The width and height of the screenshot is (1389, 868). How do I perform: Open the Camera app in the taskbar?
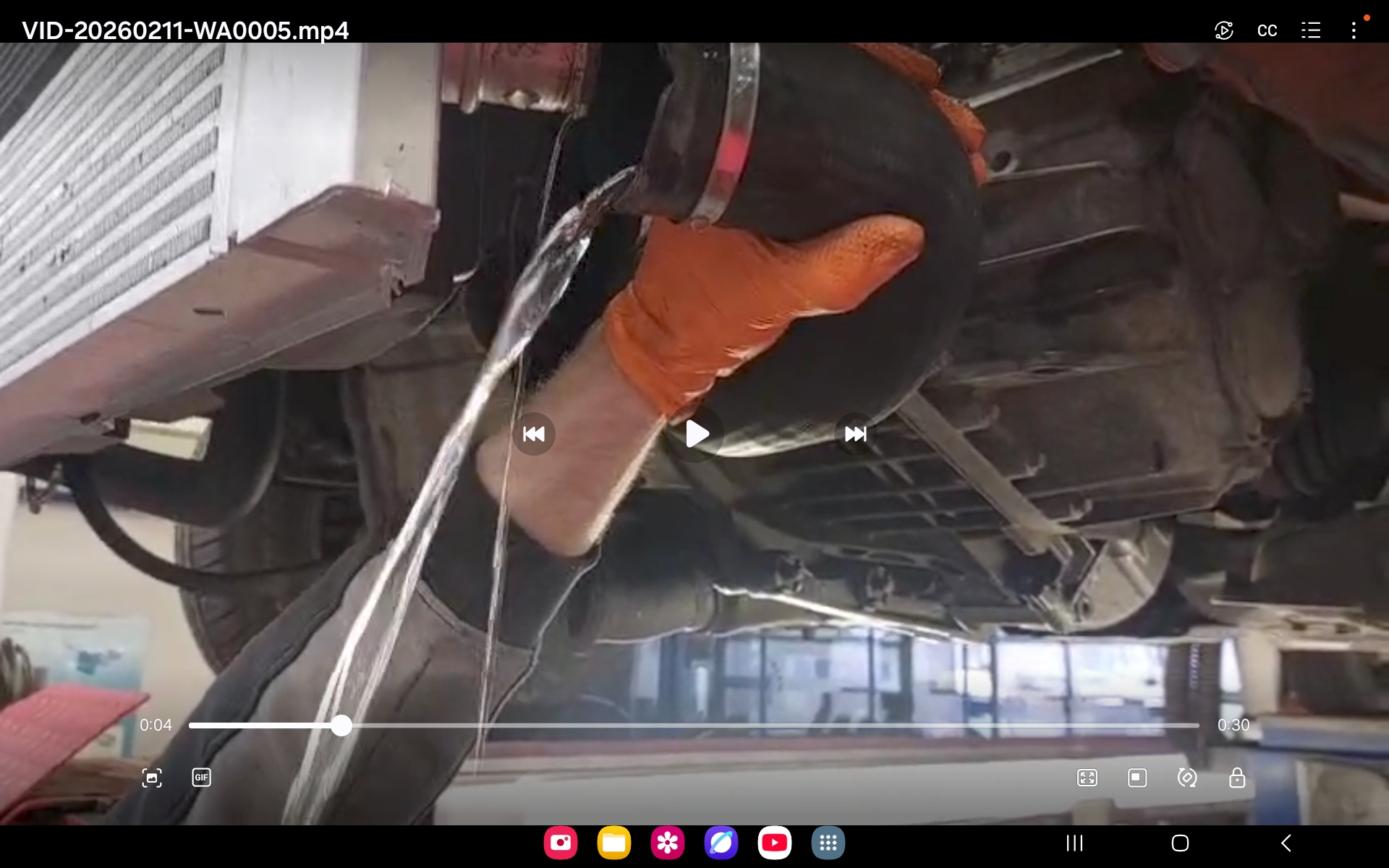tap(561, 843)
